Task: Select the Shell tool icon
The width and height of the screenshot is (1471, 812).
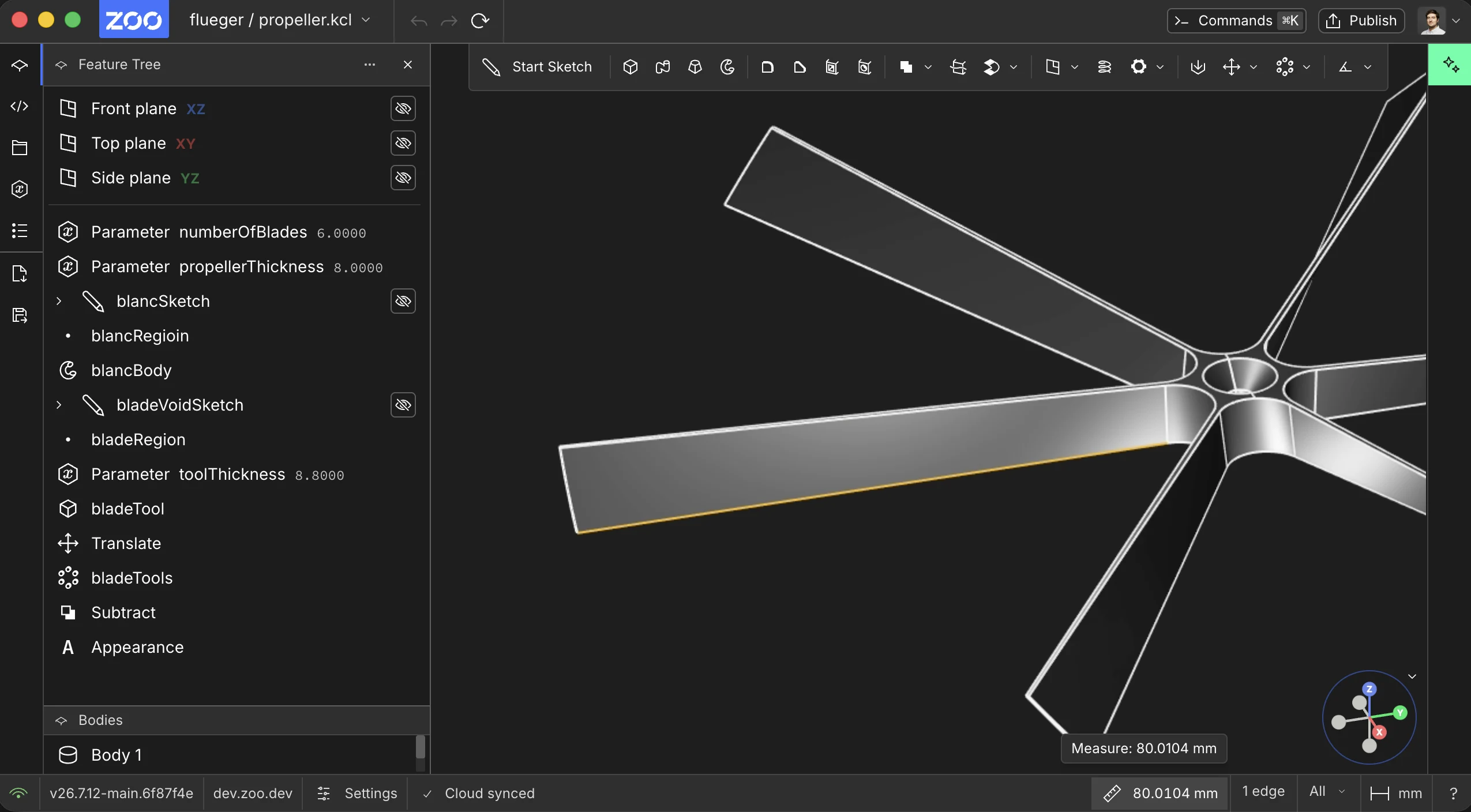Action: coord(832,67)
